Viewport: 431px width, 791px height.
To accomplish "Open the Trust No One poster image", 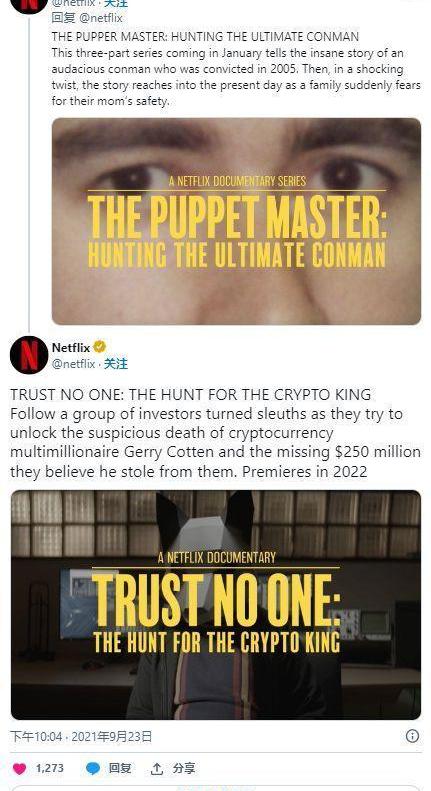I will coord(216,605).
